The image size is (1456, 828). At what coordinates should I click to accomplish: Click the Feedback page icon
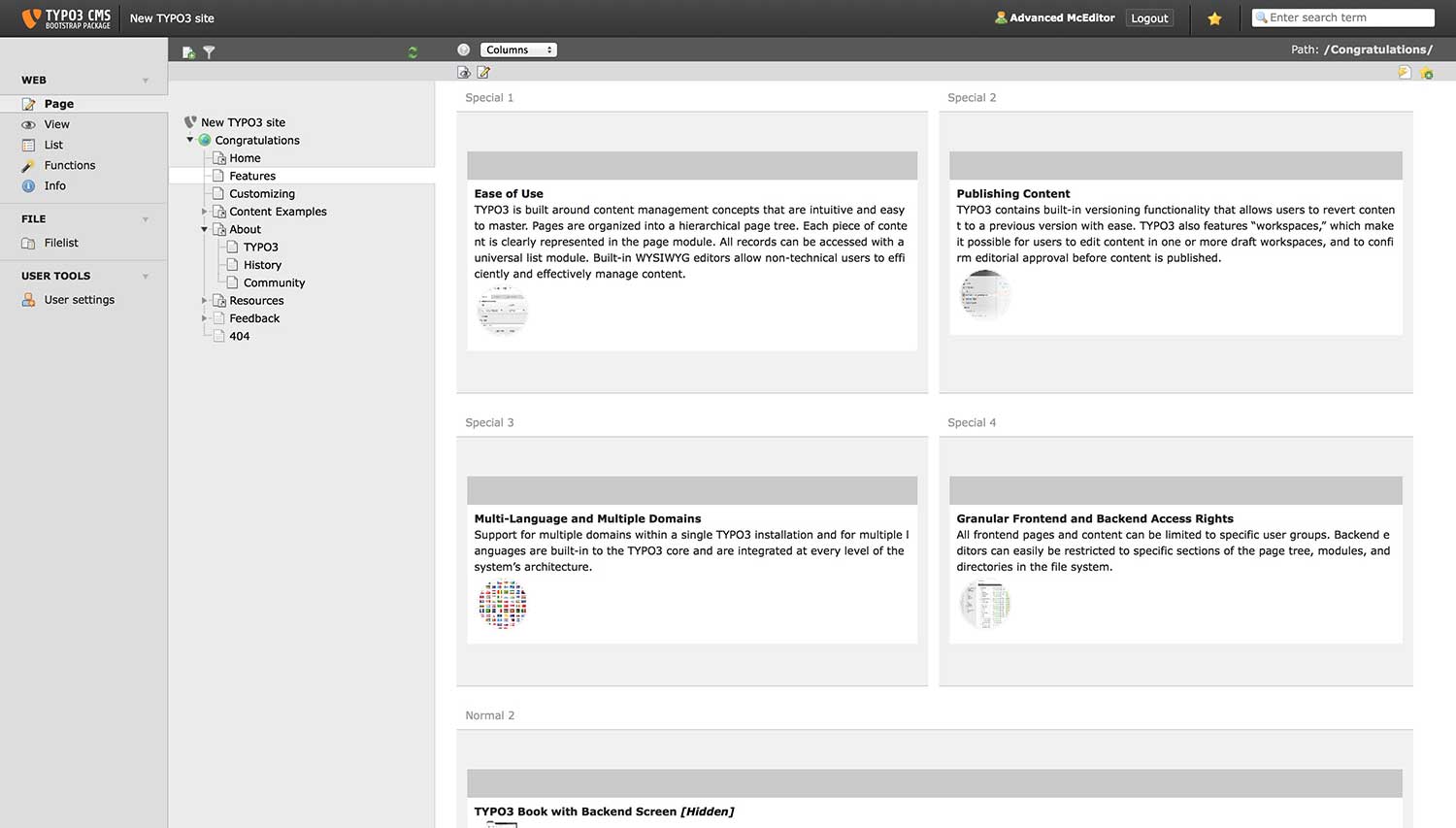219,318
